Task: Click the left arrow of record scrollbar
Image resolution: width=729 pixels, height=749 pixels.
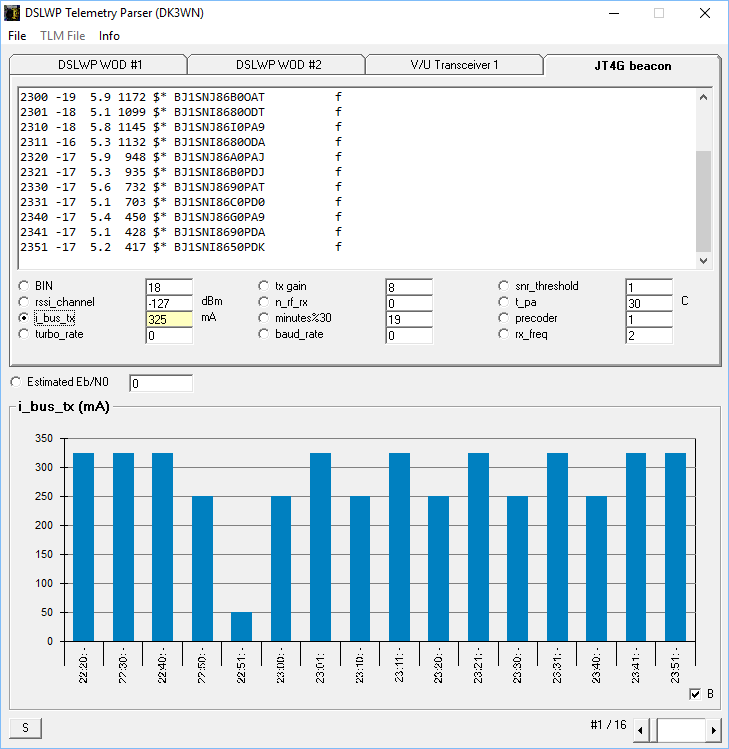Action: 641,730
